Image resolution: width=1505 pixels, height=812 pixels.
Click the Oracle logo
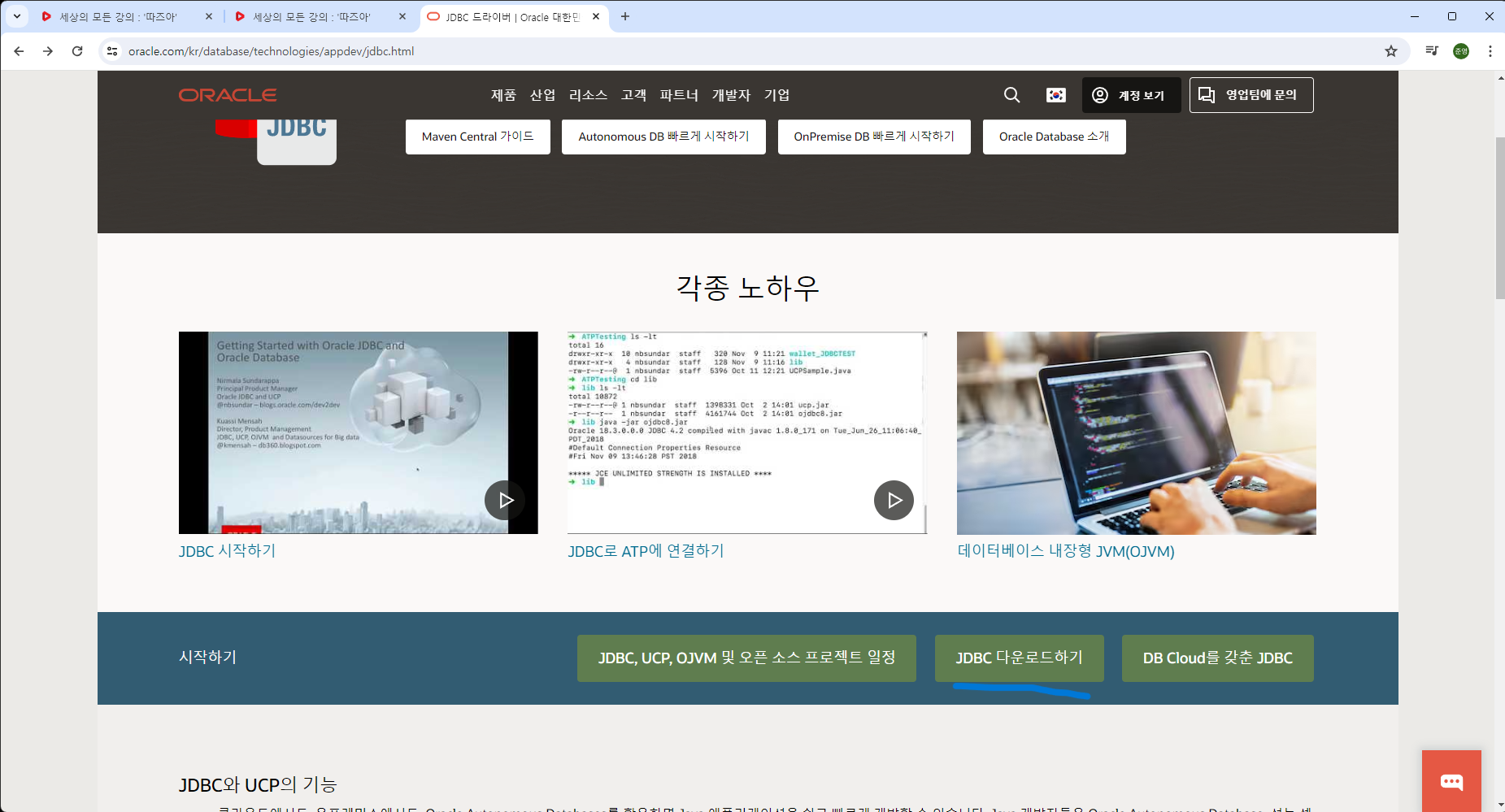(x=228, y=95)
